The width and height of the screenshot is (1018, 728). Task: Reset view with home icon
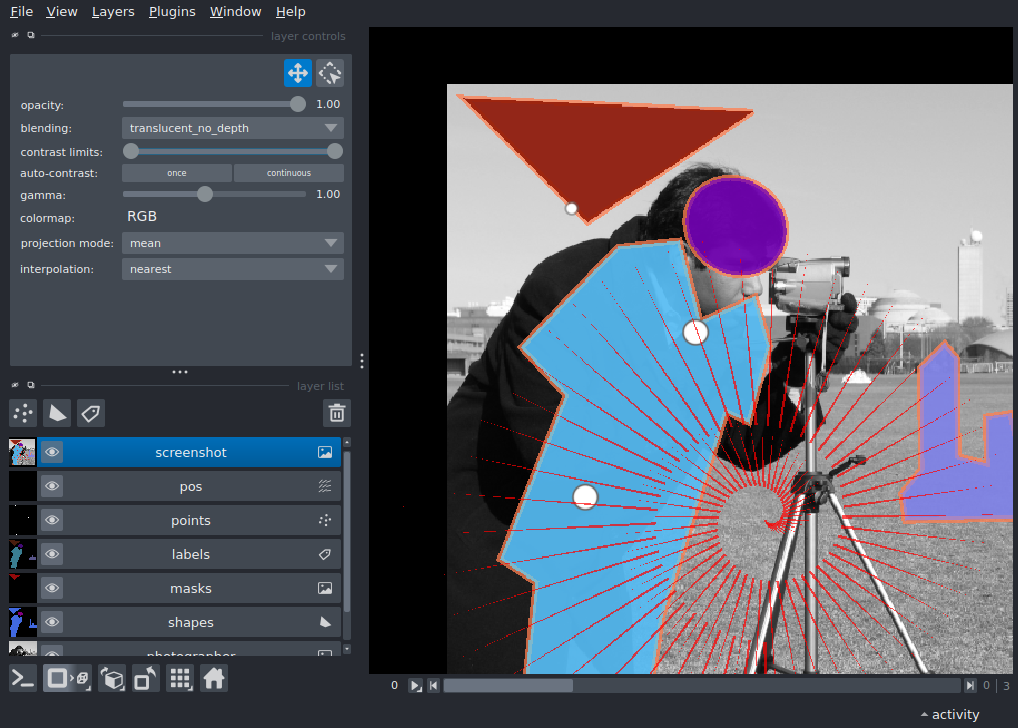[x=213, y=678]
